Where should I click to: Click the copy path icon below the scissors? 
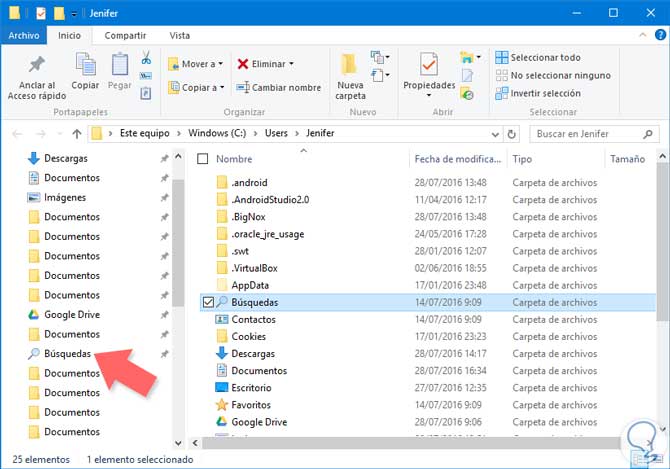tap(146, 76)
